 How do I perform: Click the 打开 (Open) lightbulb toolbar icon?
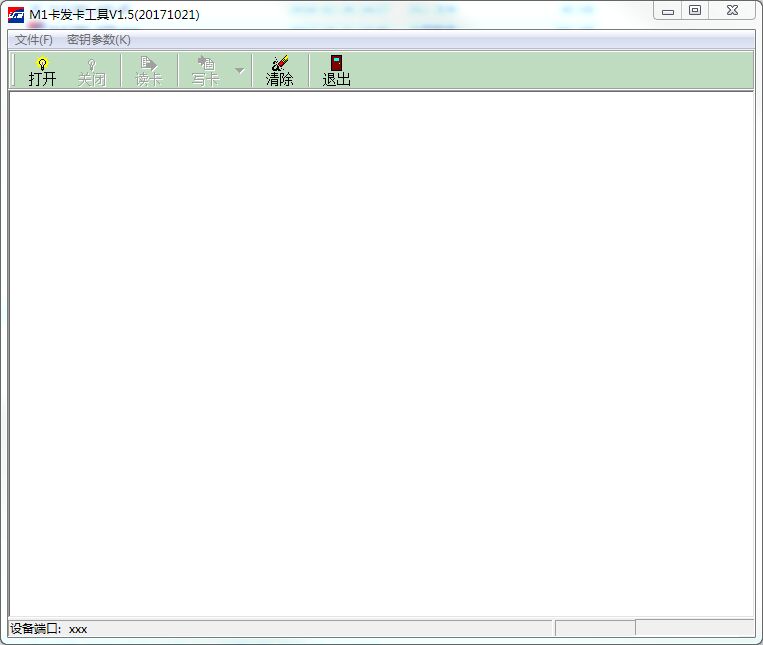pos(42,70)
